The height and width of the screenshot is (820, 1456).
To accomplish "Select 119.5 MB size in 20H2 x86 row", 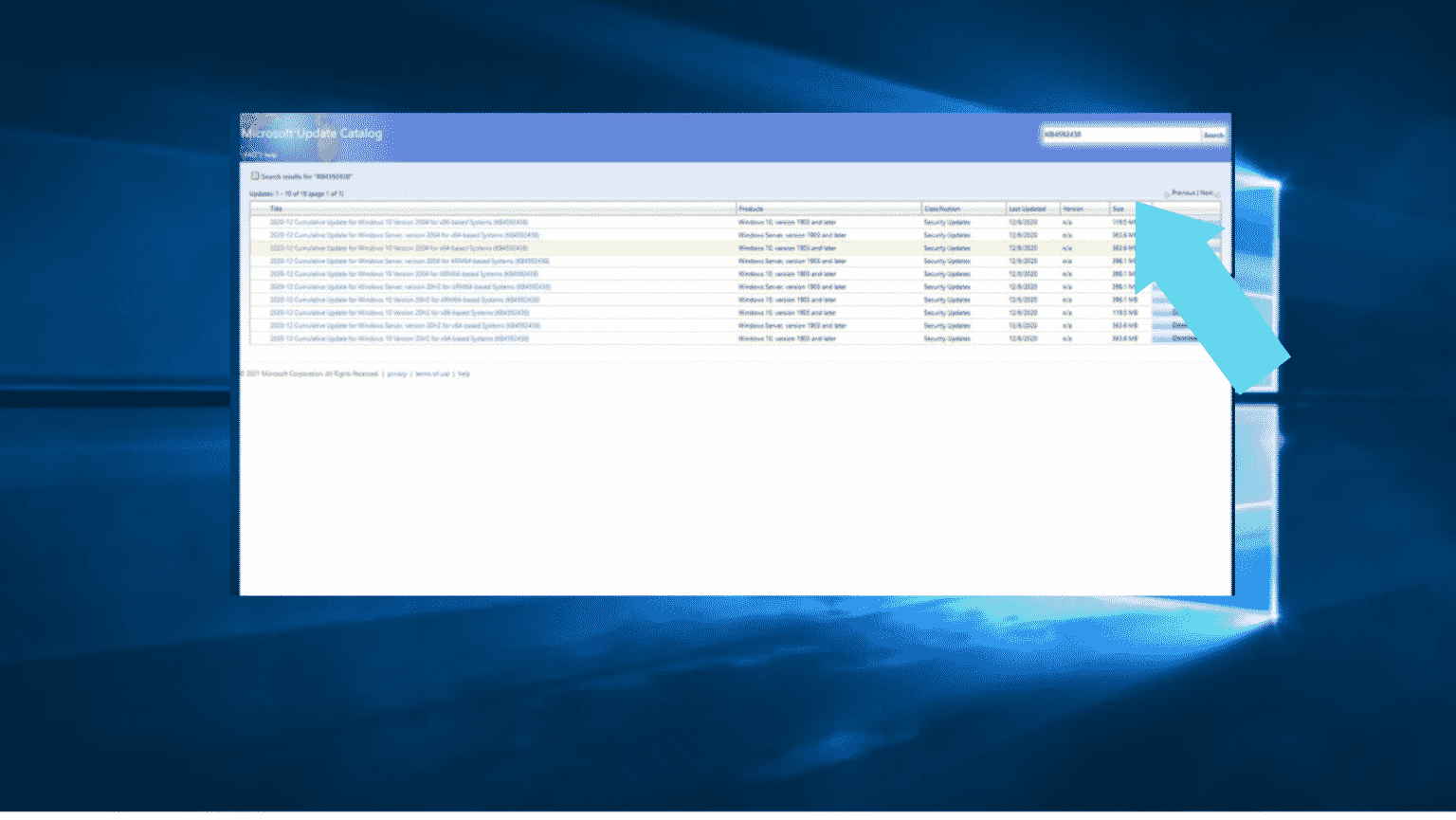I will point(1125,313).
